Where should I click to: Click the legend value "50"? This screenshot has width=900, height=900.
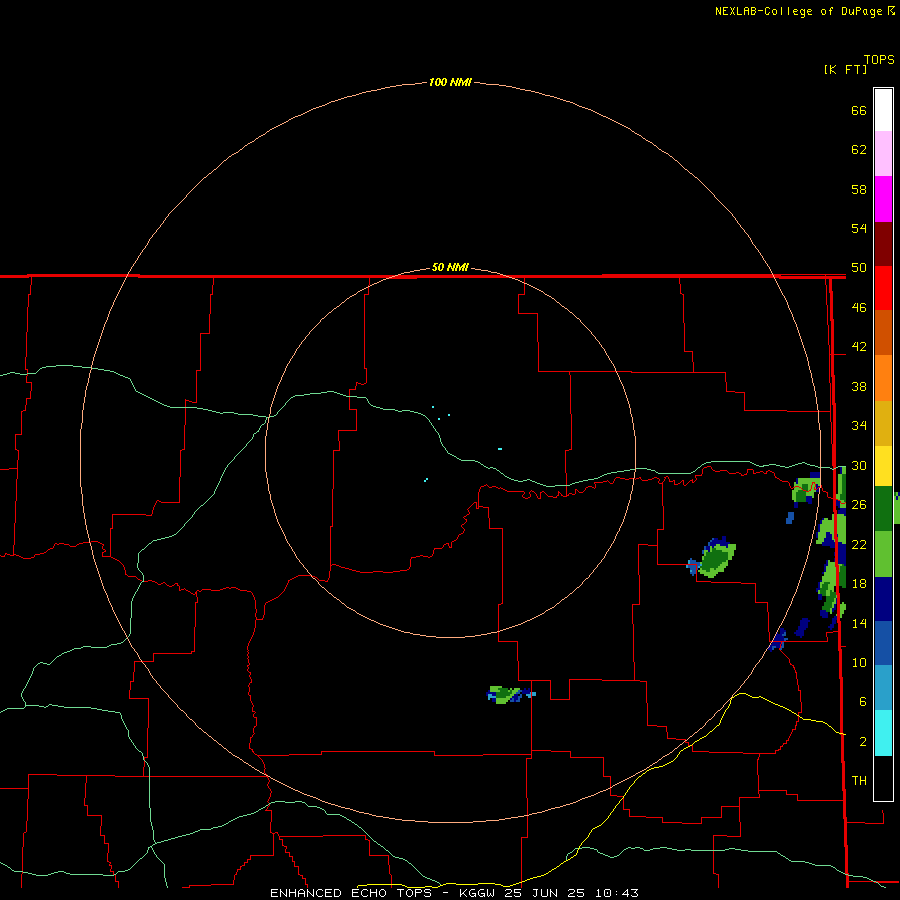click(859, 268)
